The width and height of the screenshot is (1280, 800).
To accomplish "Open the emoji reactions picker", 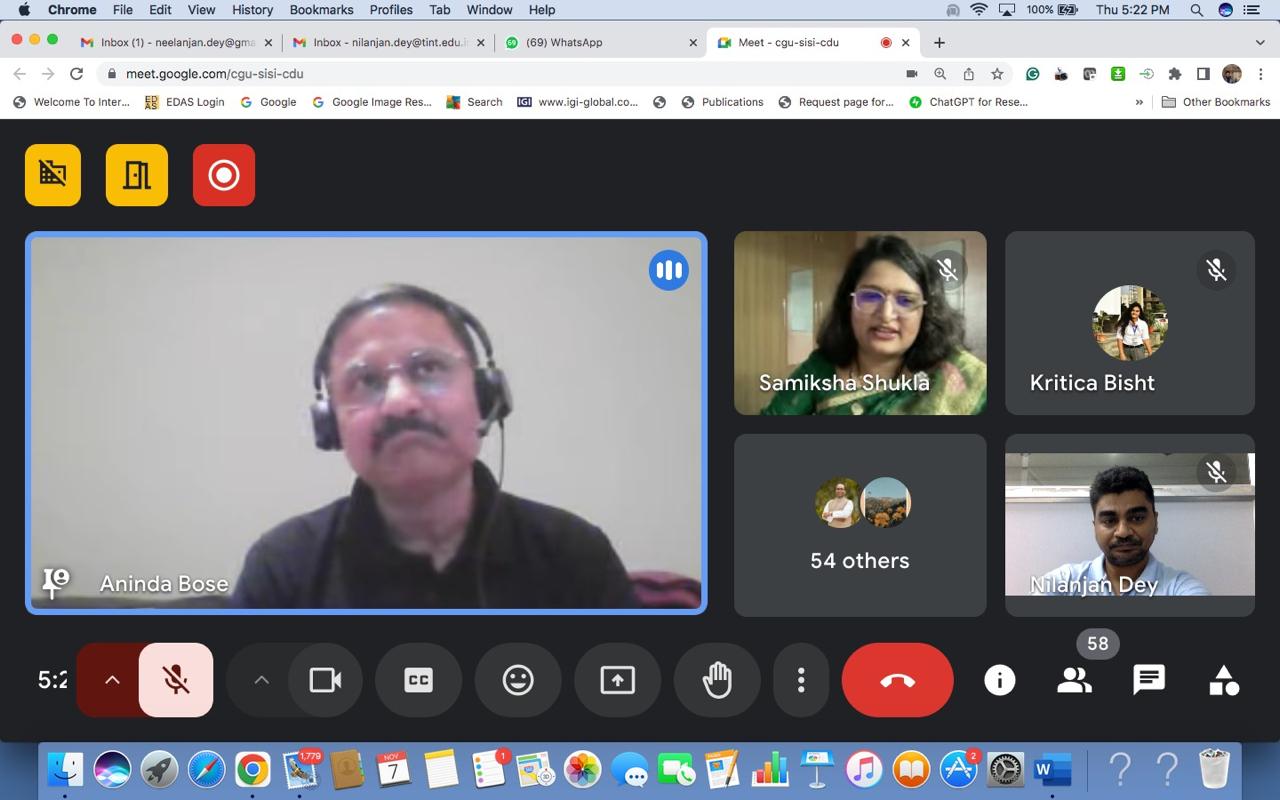I will click(x=518, y=680).
